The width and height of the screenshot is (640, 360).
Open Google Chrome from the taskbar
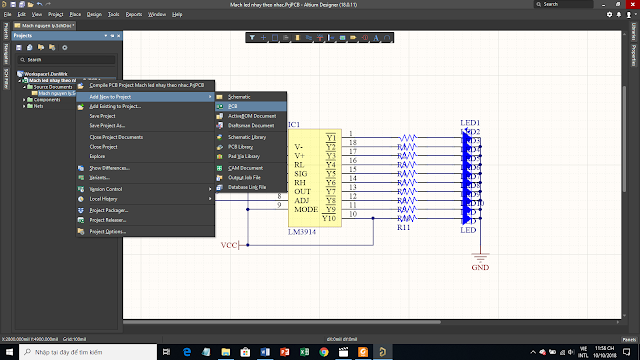click(324, 352)
